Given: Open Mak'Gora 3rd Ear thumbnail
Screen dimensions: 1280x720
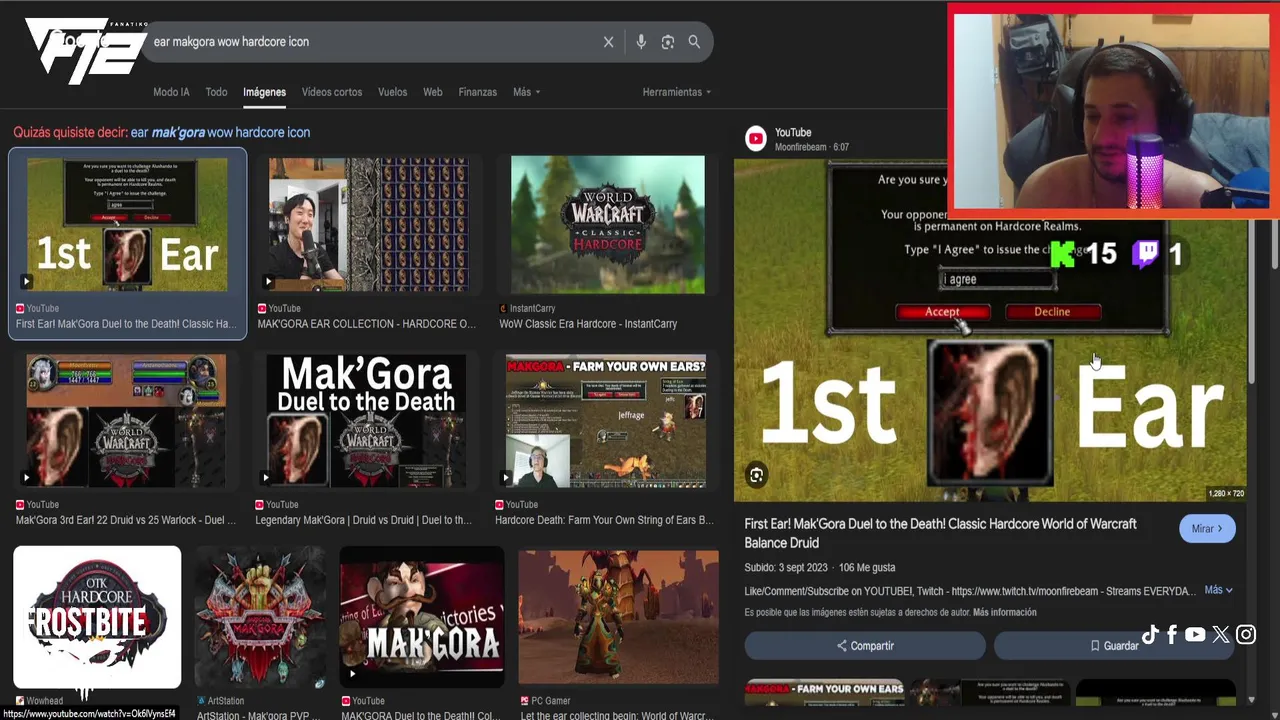Looking at the screenshot, I should pos(126,421).
